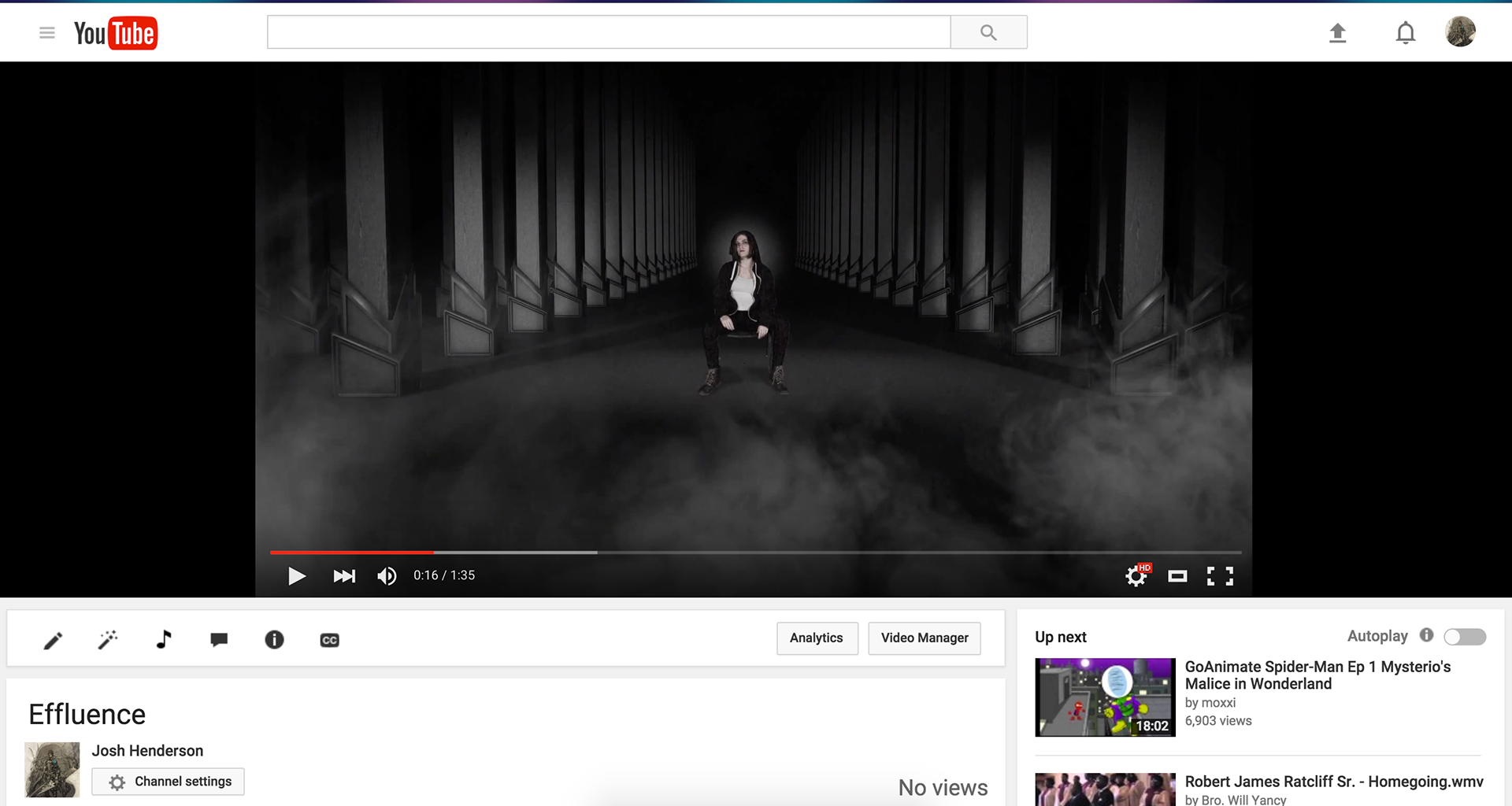Screen dimensions: 1512x806
Task: Open the Audio music note tool
Action: [164, 639]
